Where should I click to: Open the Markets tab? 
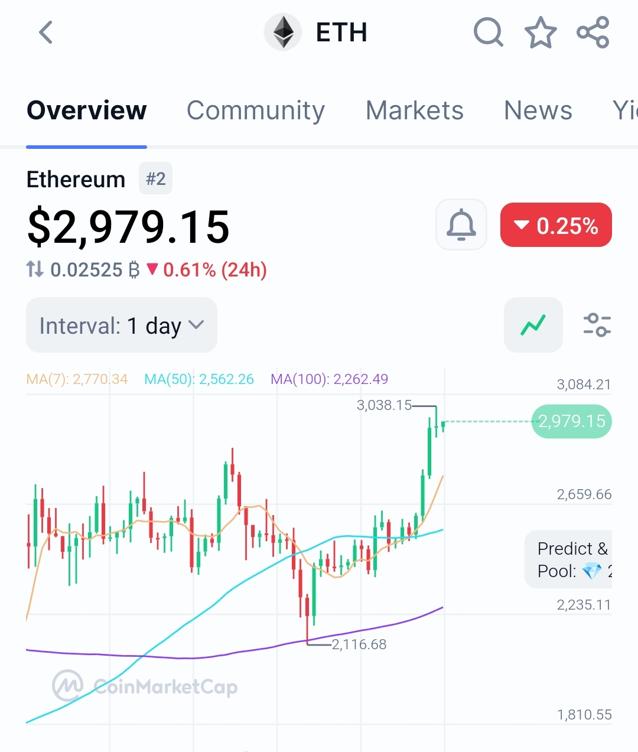tap(414, 110)
